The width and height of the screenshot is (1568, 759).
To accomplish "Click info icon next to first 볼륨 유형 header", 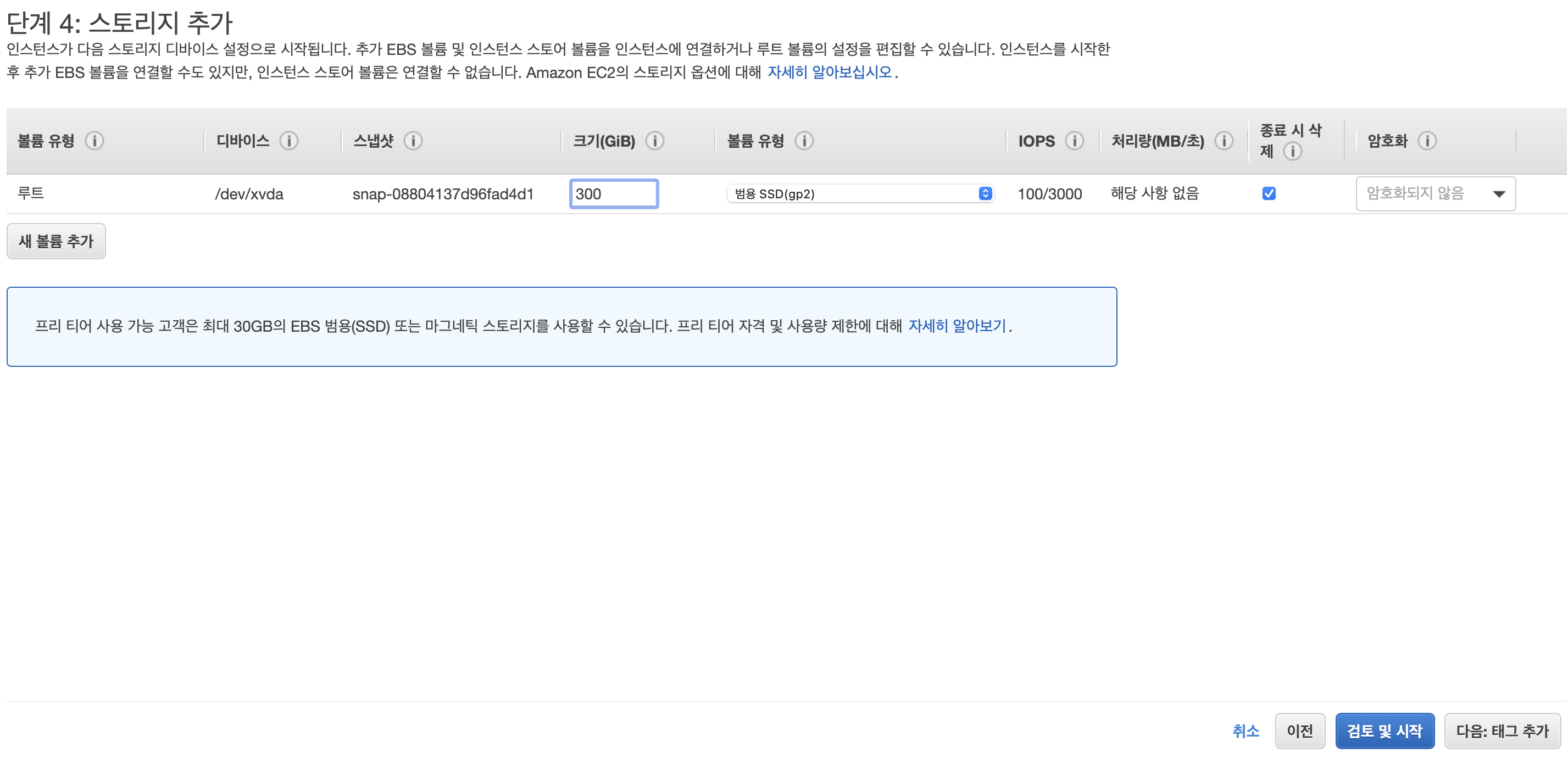I will [94, 141].
